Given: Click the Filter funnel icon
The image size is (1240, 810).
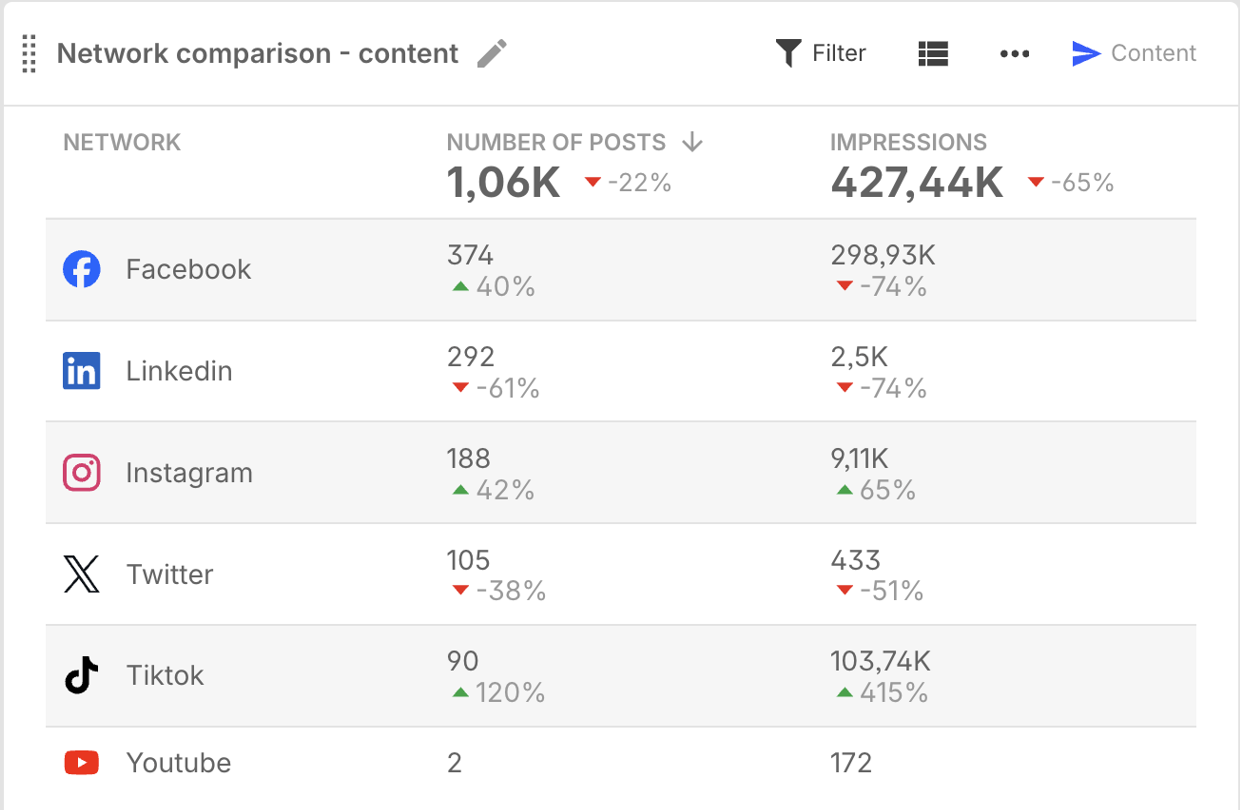Looking at the screenshot, I should coord(789,52).
